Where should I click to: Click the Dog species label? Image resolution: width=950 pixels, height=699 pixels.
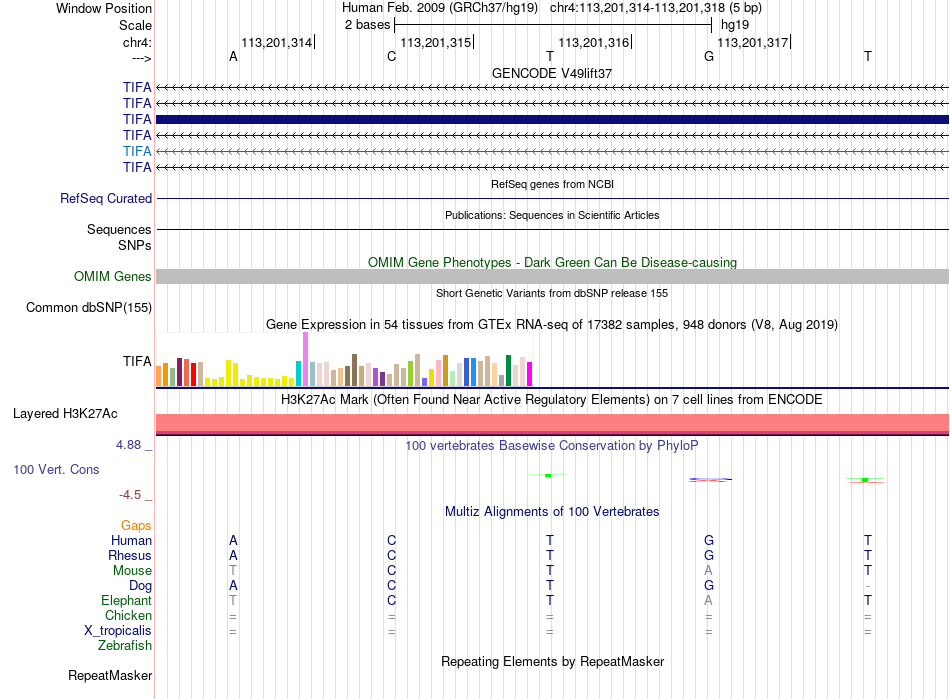click(140, 586)
